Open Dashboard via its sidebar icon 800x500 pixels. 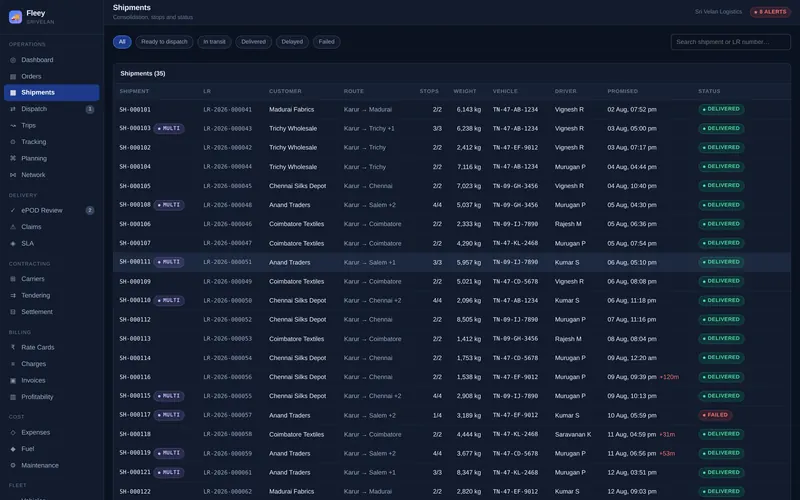point(13,60)
